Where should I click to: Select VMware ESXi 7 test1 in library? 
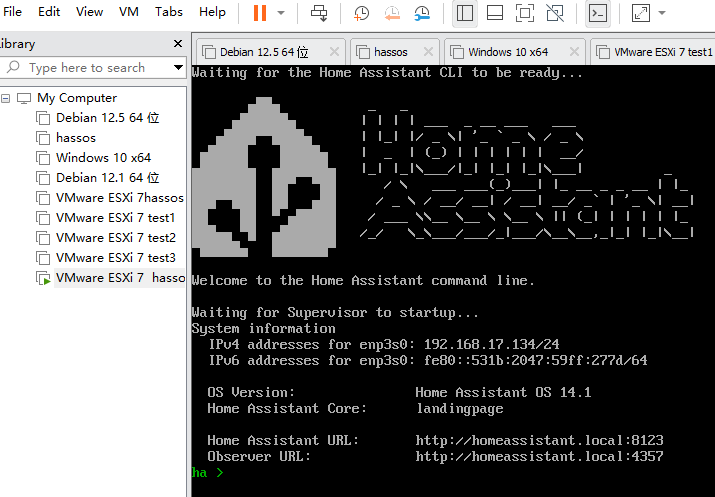(x=115, y=218)
